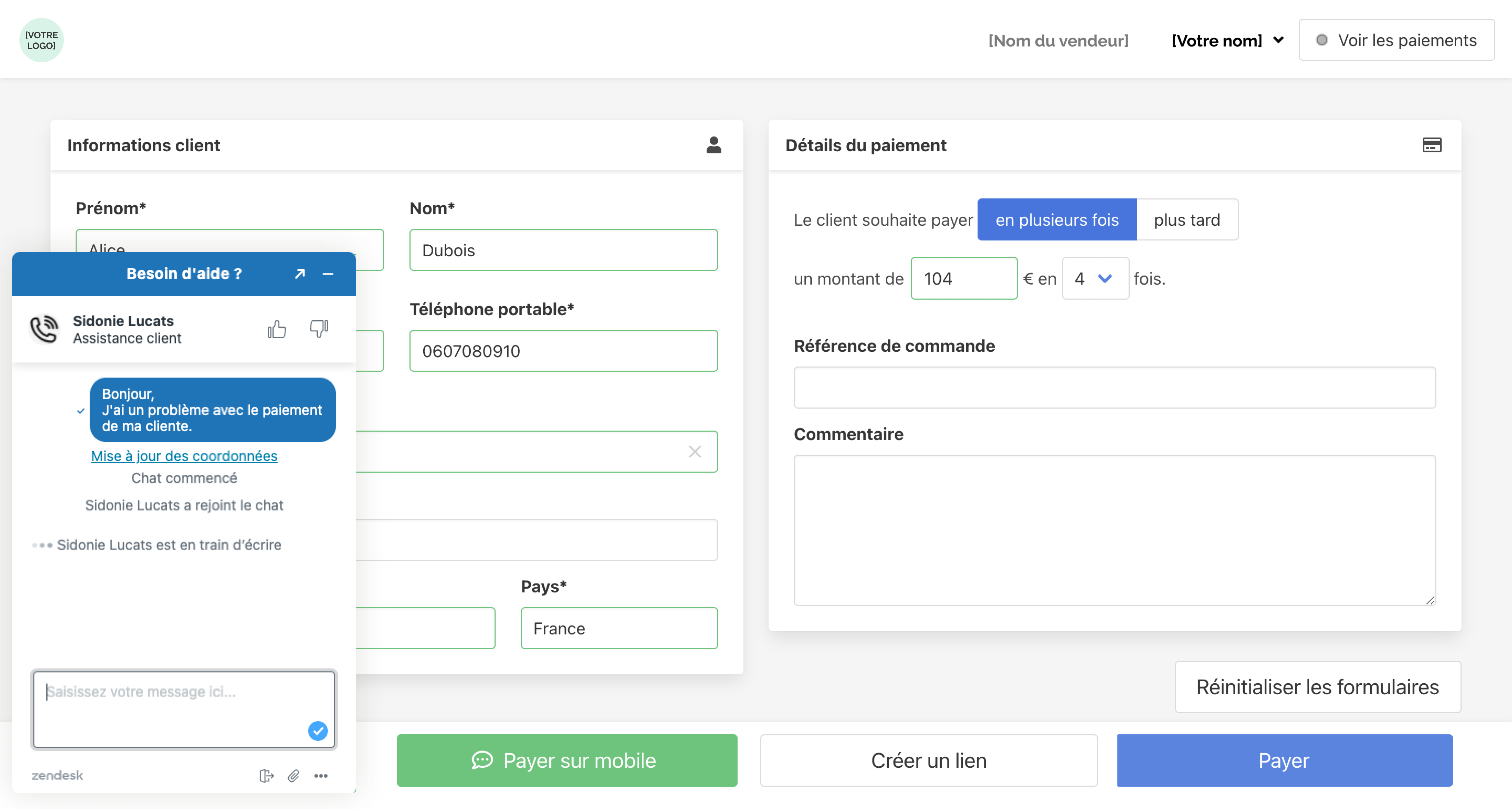Focus the Référence de commande field
Screen dimensions: 1512x809
click(x=1114, y=387)
